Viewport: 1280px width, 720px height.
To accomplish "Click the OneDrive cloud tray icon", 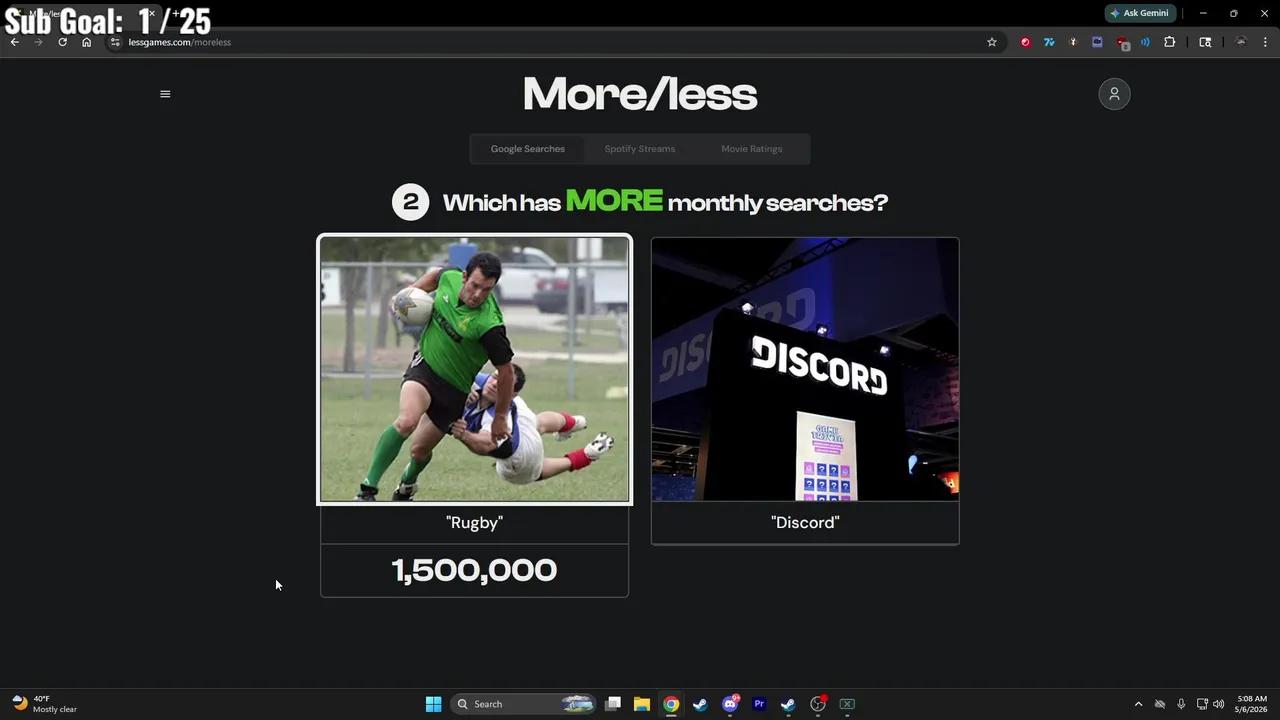I will (x=1160, y=704).
